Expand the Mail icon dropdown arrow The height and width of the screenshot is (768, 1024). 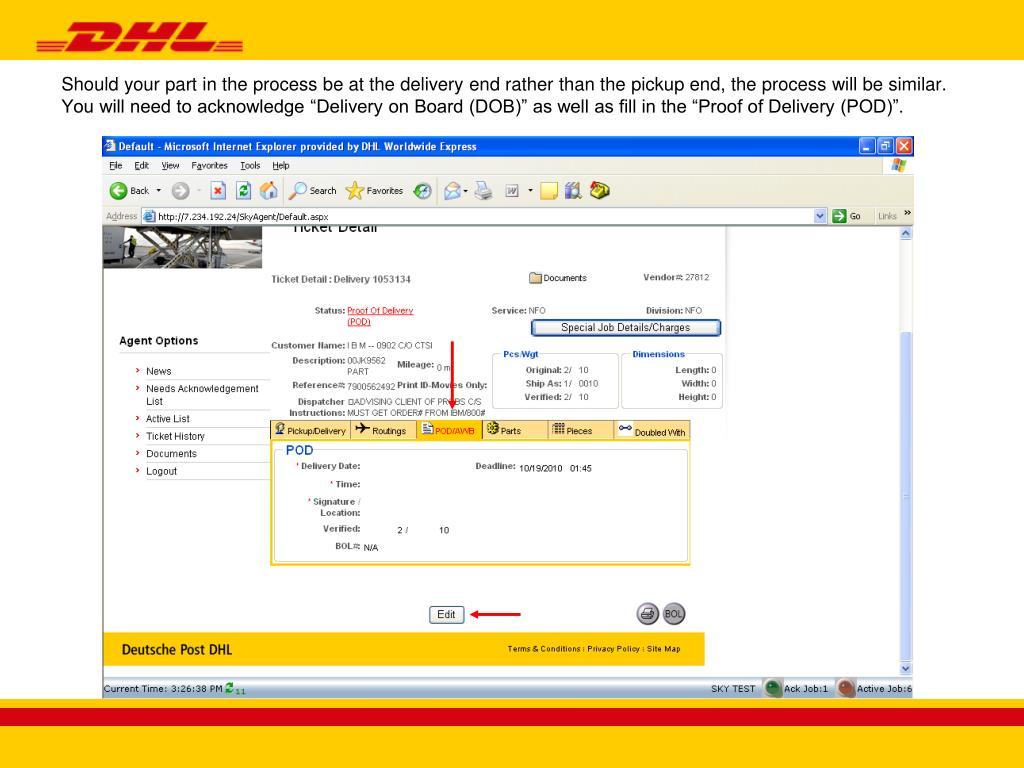point(466,191)
